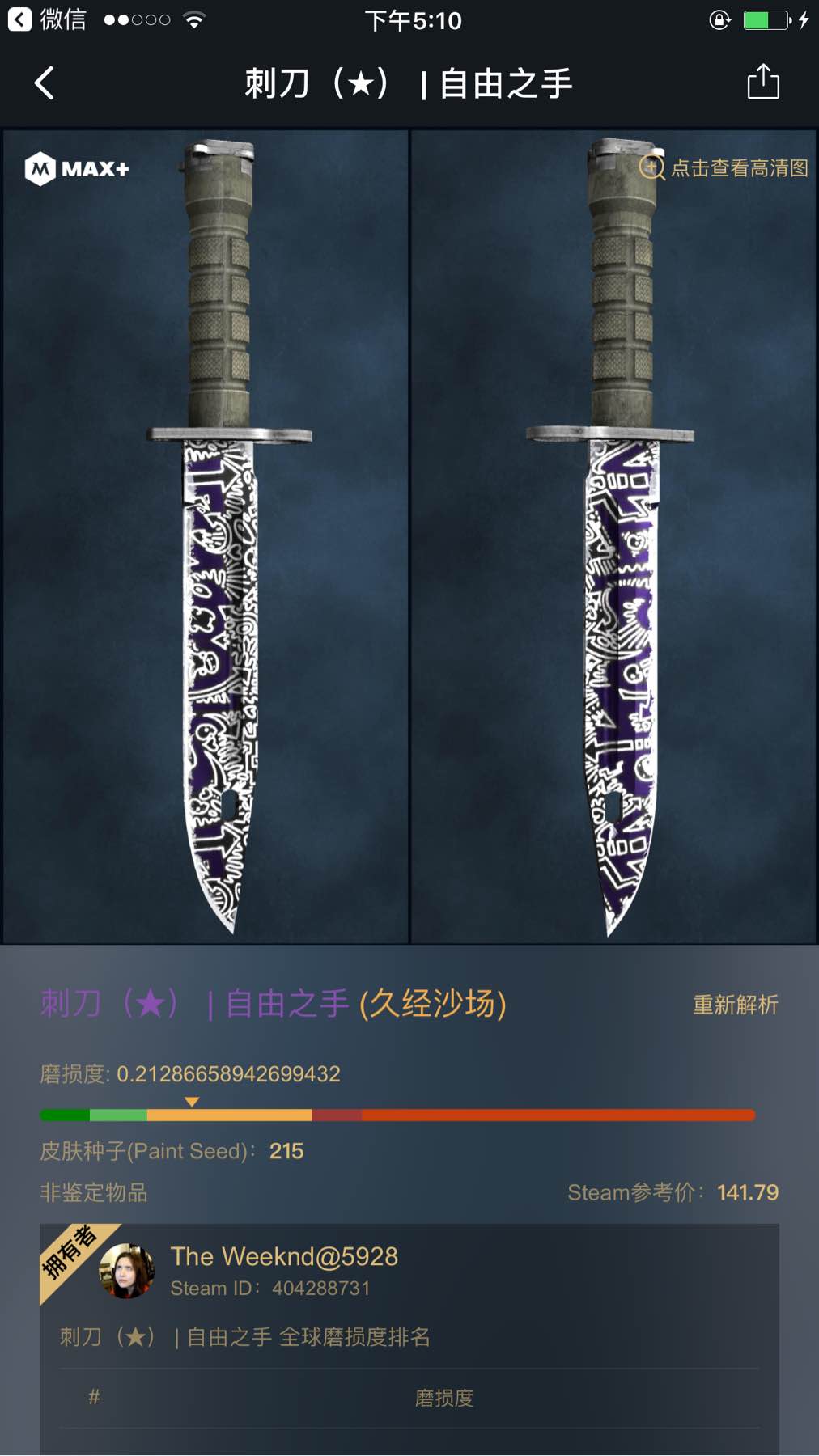This screenshot has height=1456, width=819.
Task: Tap 重新解析 to re-analyze the item
Action: pos(735,1005)
